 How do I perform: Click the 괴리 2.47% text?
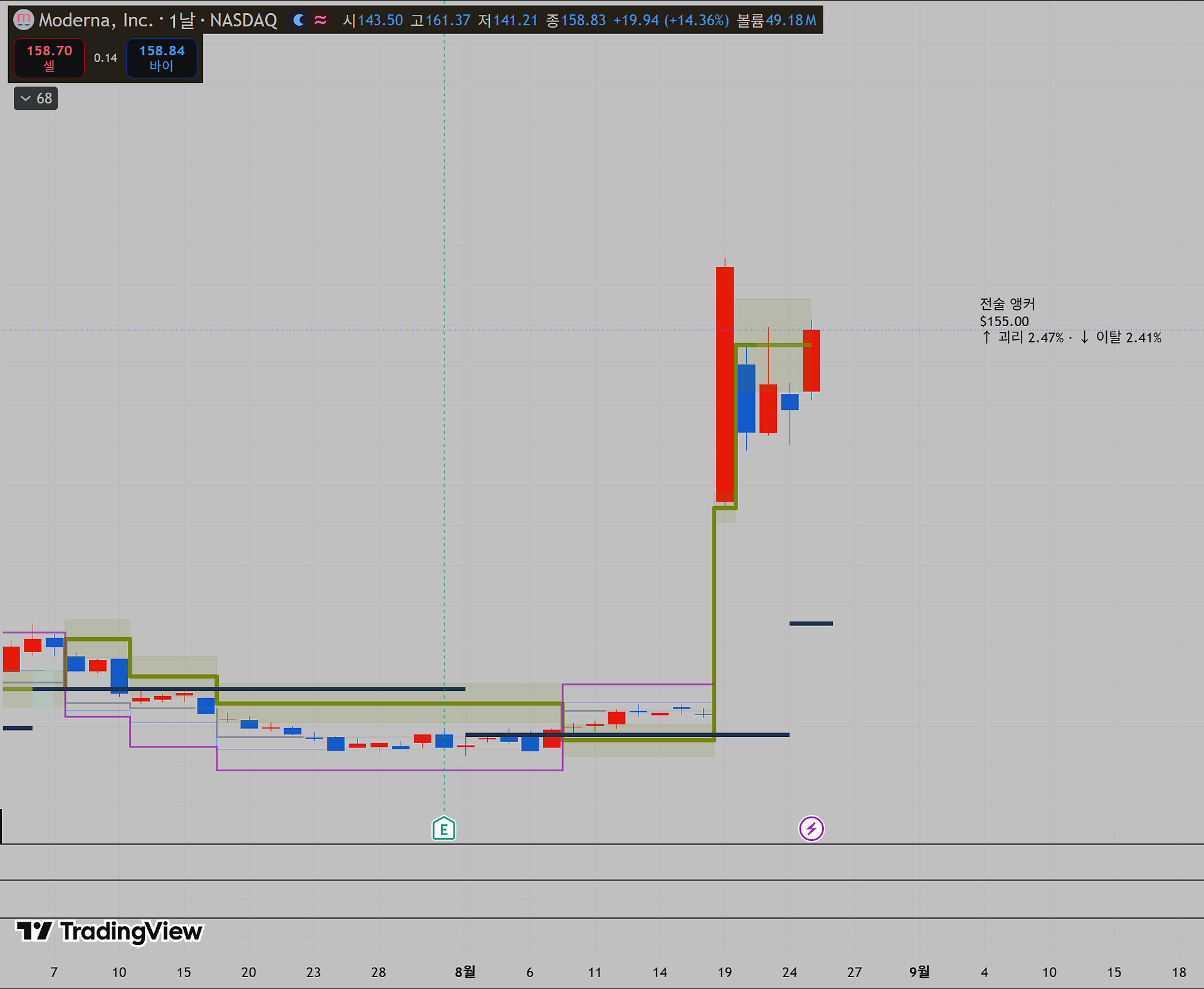1030,337
